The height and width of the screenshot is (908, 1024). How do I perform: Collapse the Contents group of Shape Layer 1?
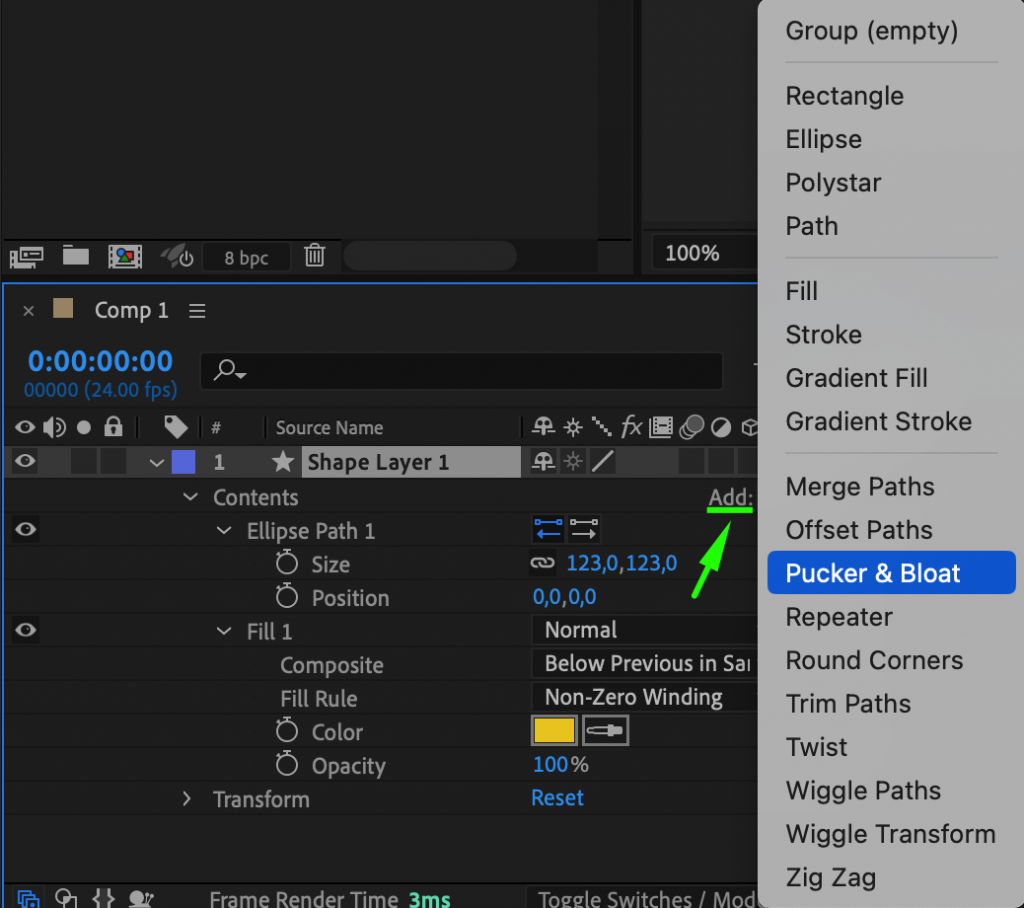pos(190,497)
